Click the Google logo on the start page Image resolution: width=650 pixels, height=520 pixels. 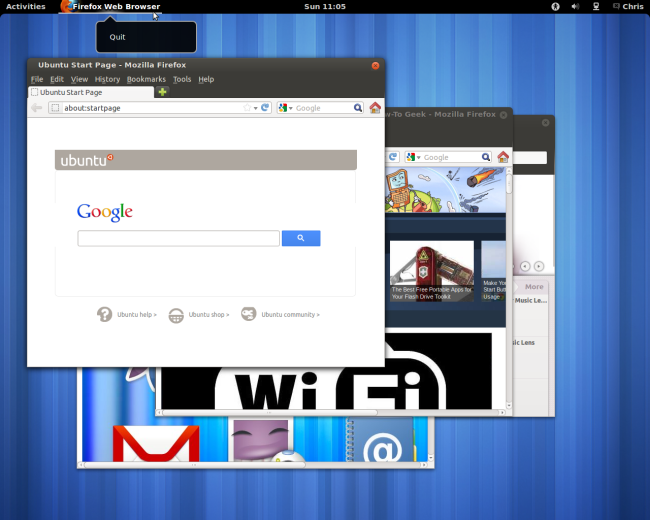(x=105, y=212)
